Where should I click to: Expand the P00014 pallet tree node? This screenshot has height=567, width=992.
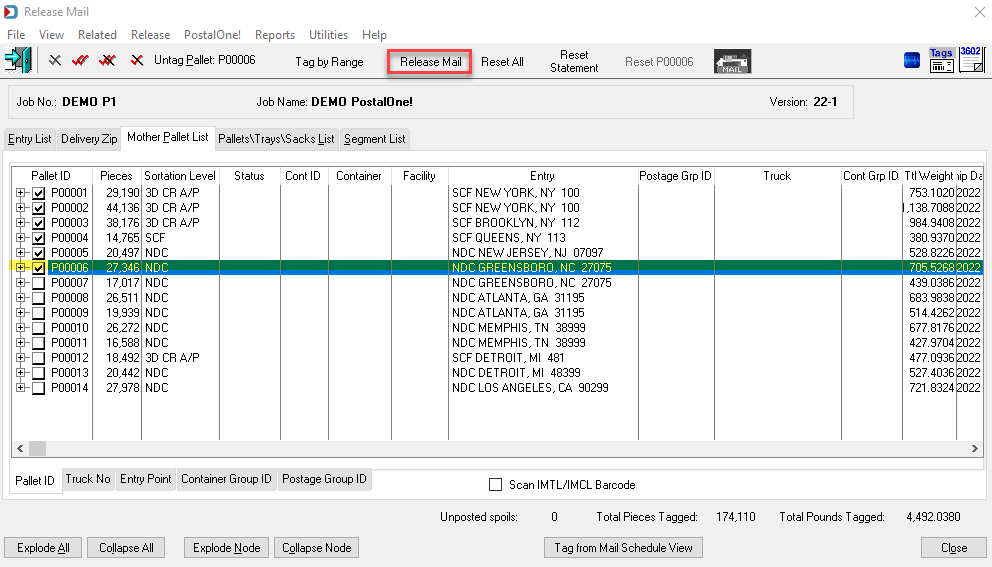(21, 388)
